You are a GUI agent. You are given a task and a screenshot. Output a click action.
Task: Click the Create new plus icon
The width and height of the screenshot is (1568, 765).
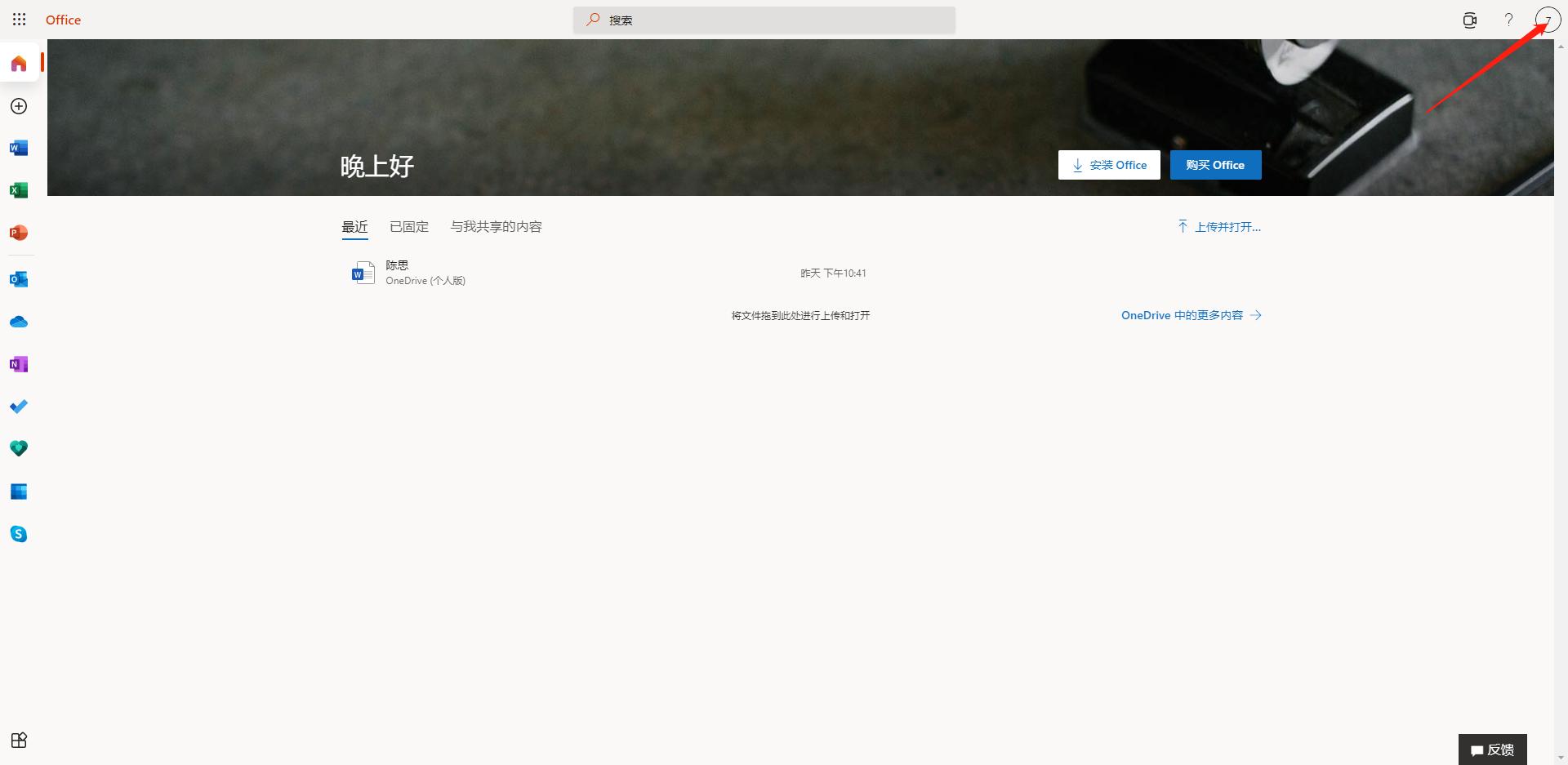[19, 106]
